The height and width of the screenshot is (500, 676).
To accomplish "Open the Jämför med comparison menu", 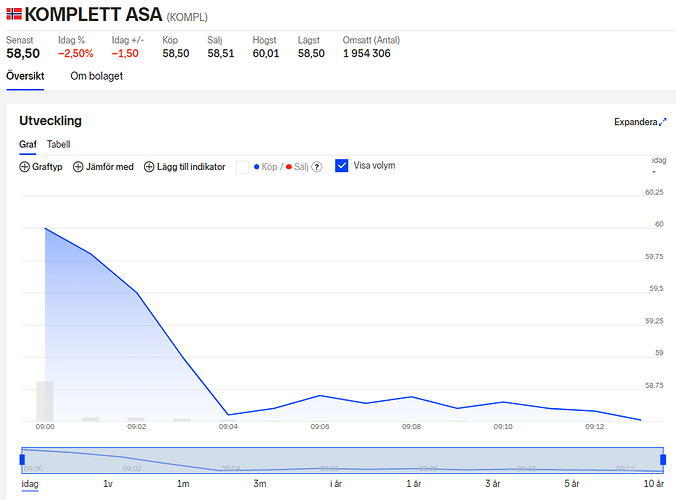I will coord(109,167).
